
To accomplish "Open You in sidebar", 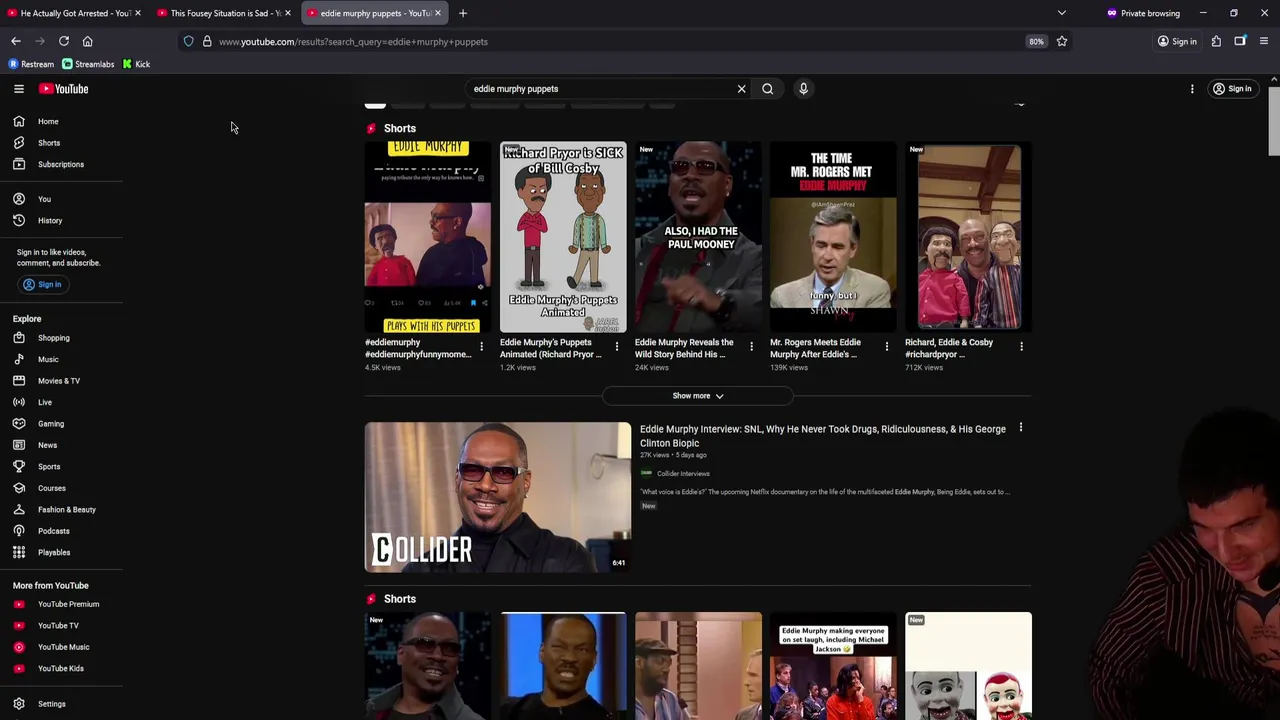I will click(x=44, y=199).
